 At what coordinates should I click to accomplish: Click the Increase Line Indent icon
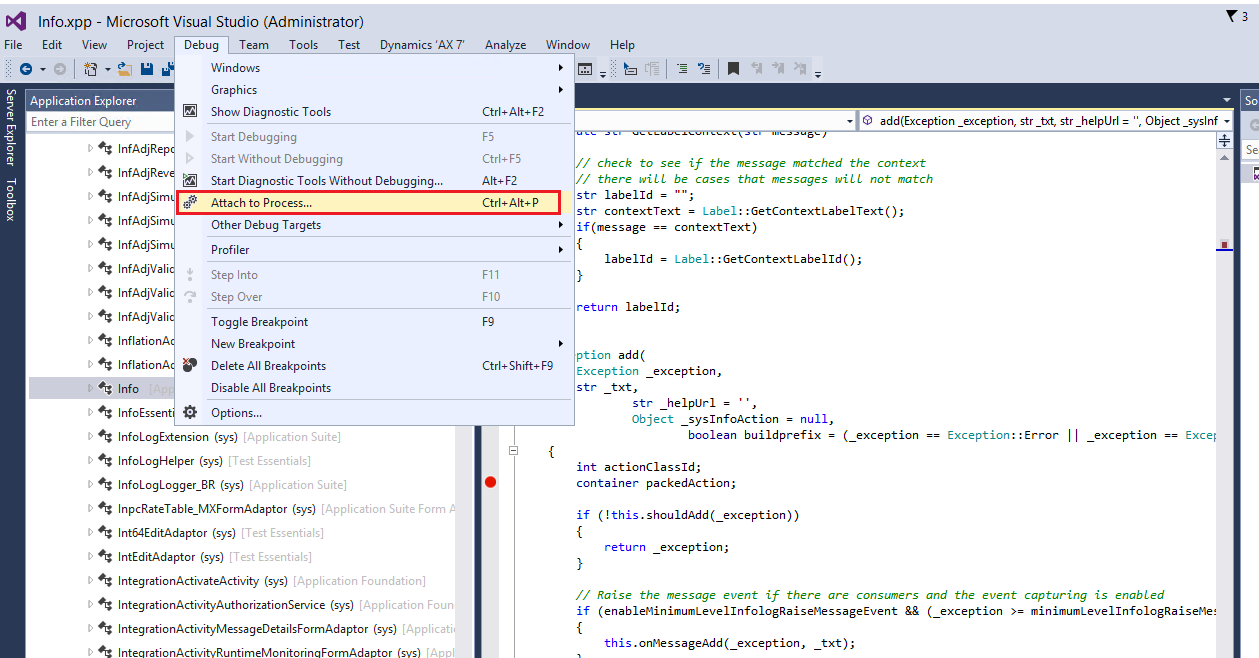point(704,68)
